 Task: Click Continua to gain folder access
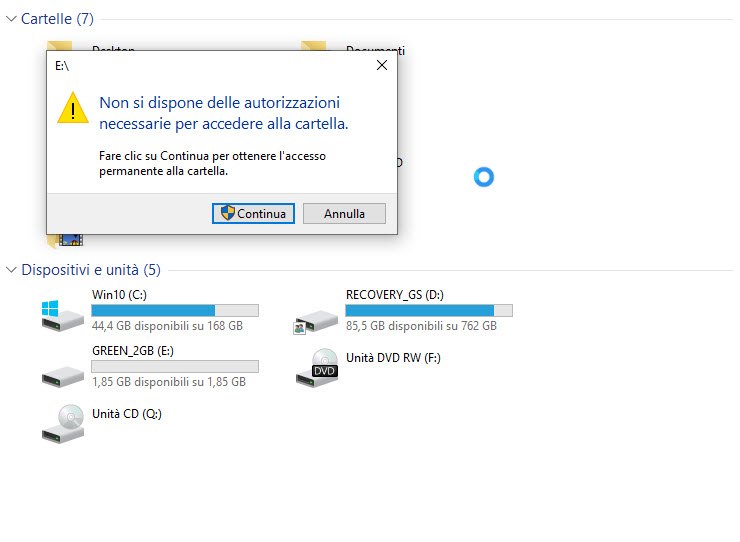tap(253, 213)
